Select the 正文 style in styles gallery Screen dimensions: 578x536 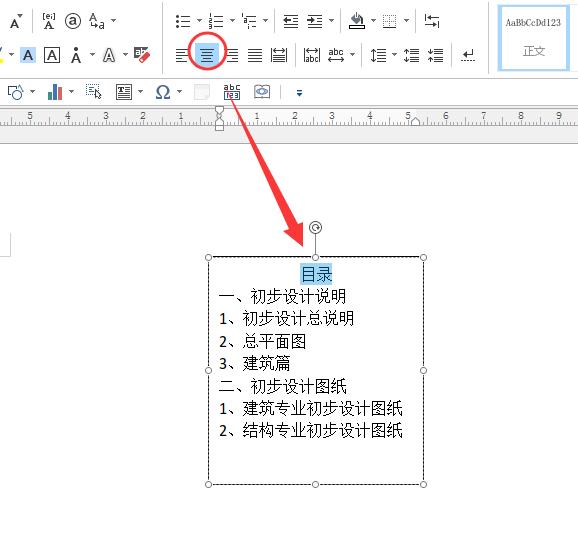pos(533,37)
